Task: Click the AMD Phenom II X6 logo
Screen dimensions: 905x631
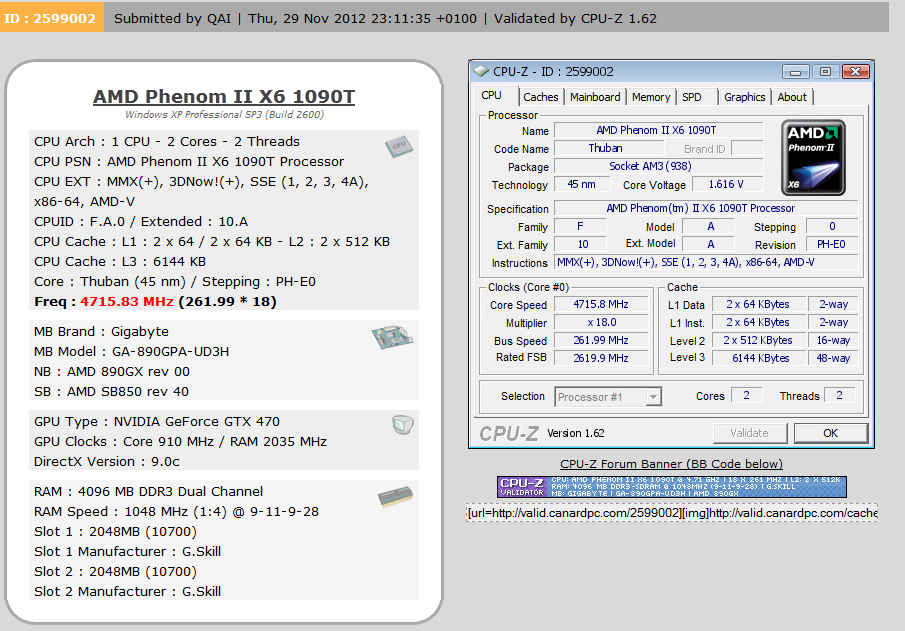Action: (x=813, y=158)
